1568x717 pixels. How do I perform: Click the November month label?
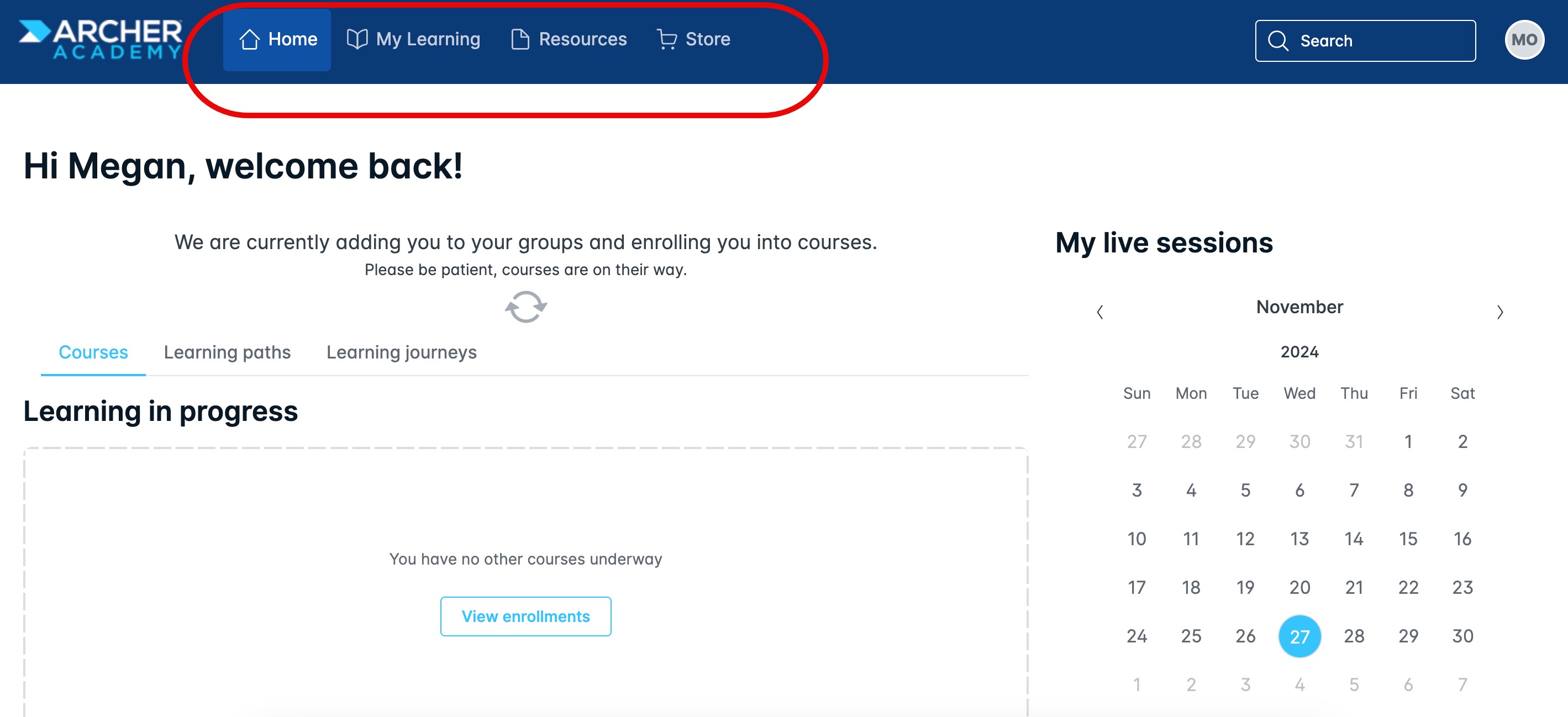[x=1299, y=307]
